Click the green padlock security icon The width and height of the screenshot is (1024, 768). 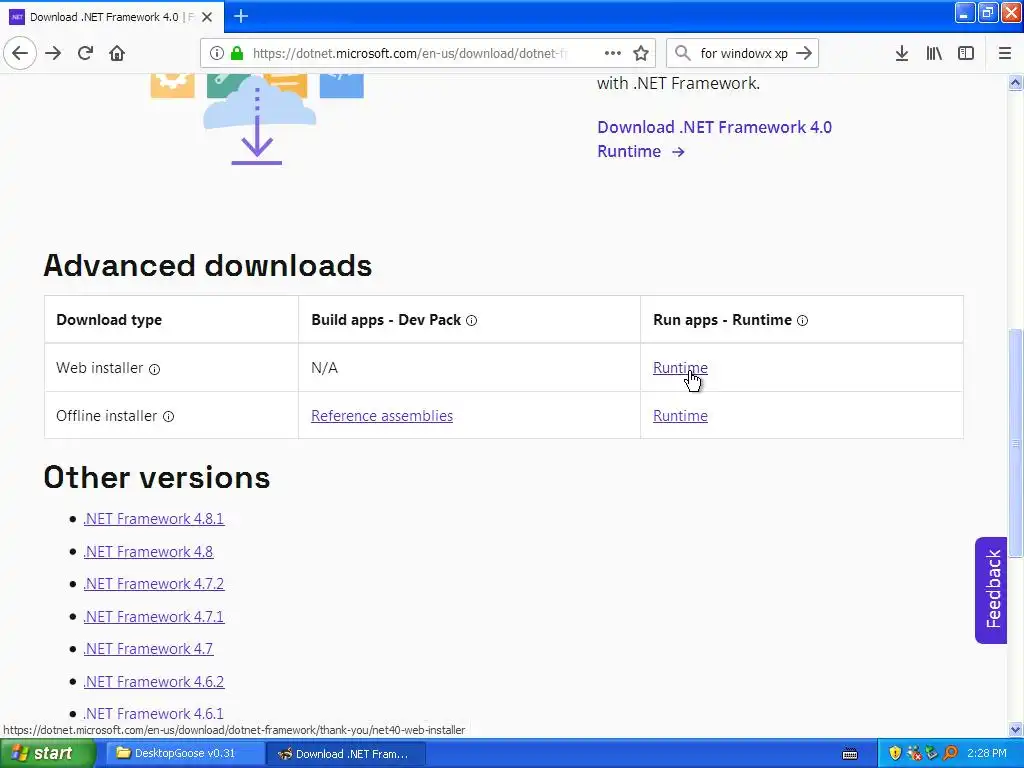(237, 53)
